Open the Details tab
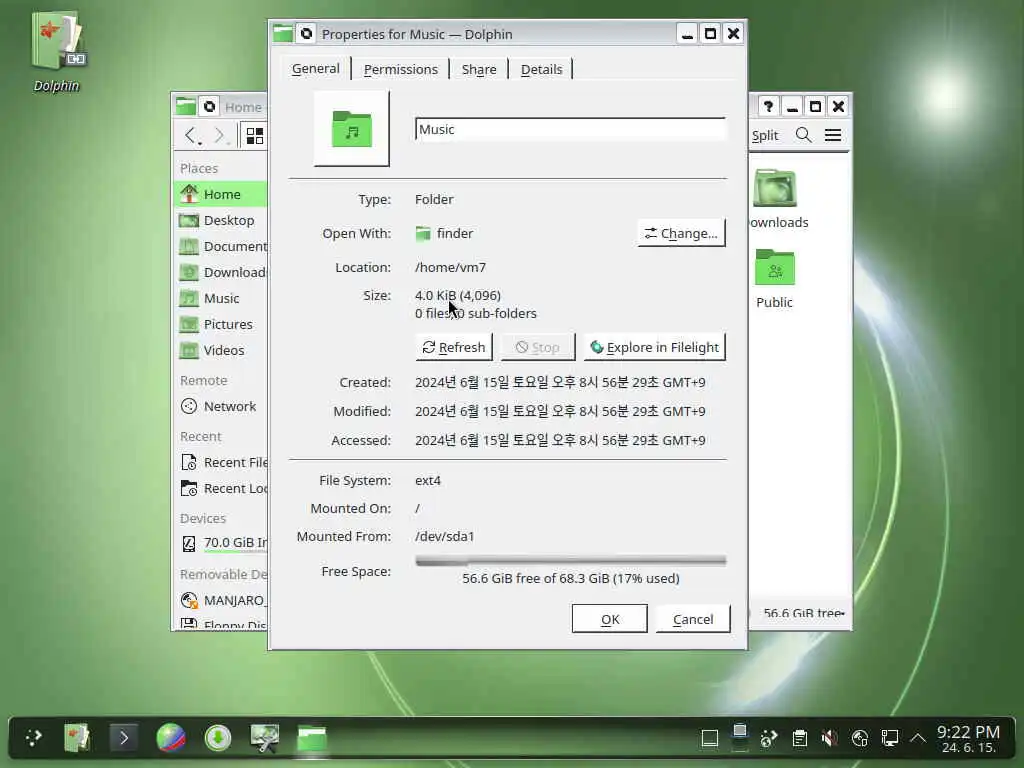1024x768 pixels. (x=541, y=69)
